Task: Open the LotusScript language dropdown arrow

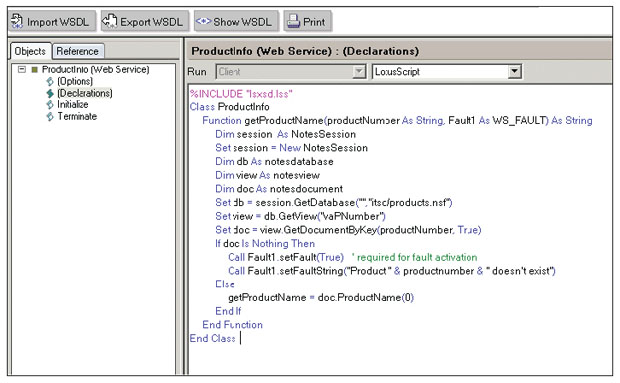Action: (514, 72)
